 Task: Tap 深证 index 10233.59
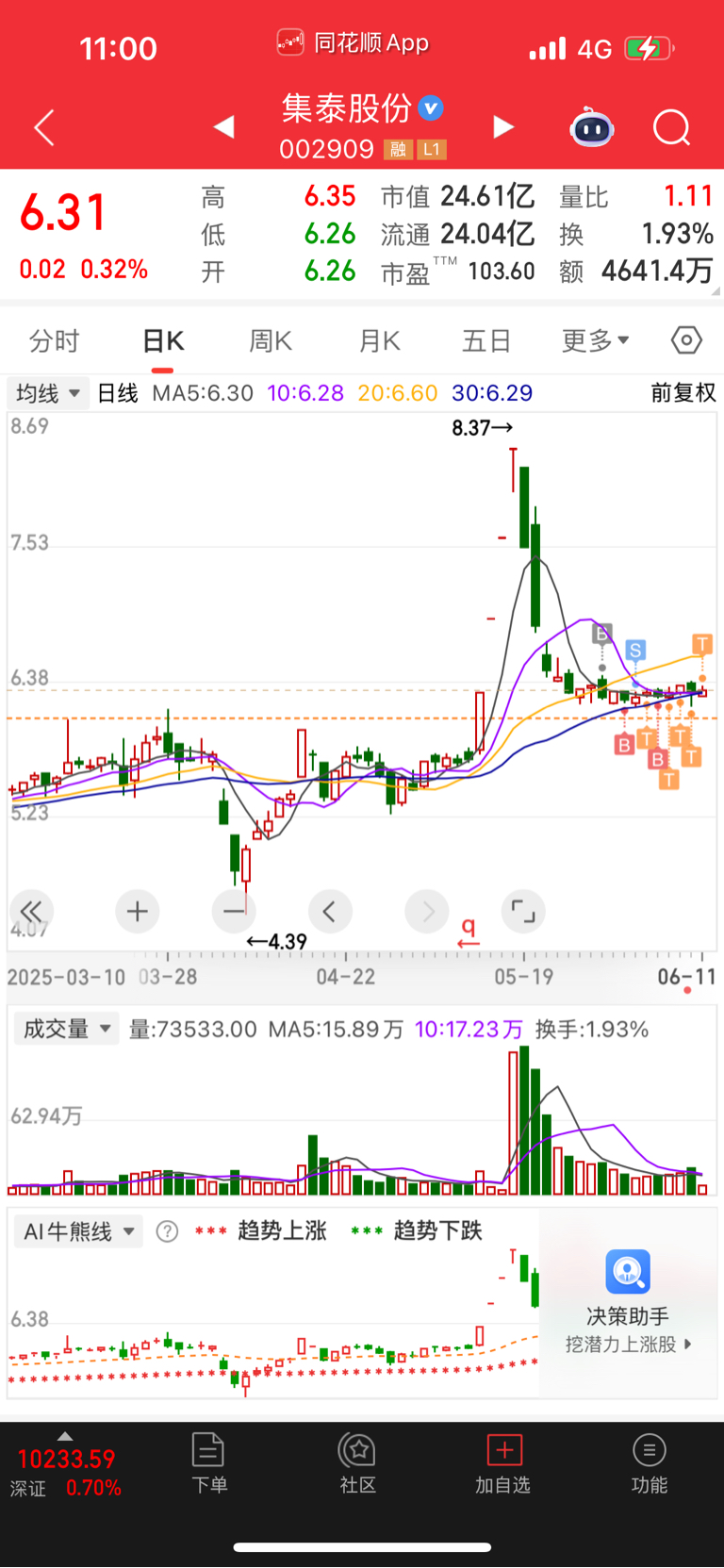pos(66,1460)
